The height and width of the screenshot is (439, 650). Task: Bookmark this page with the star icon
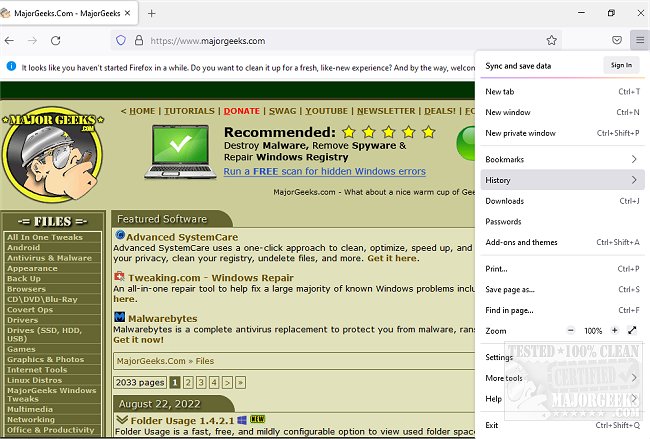(551, 40)
